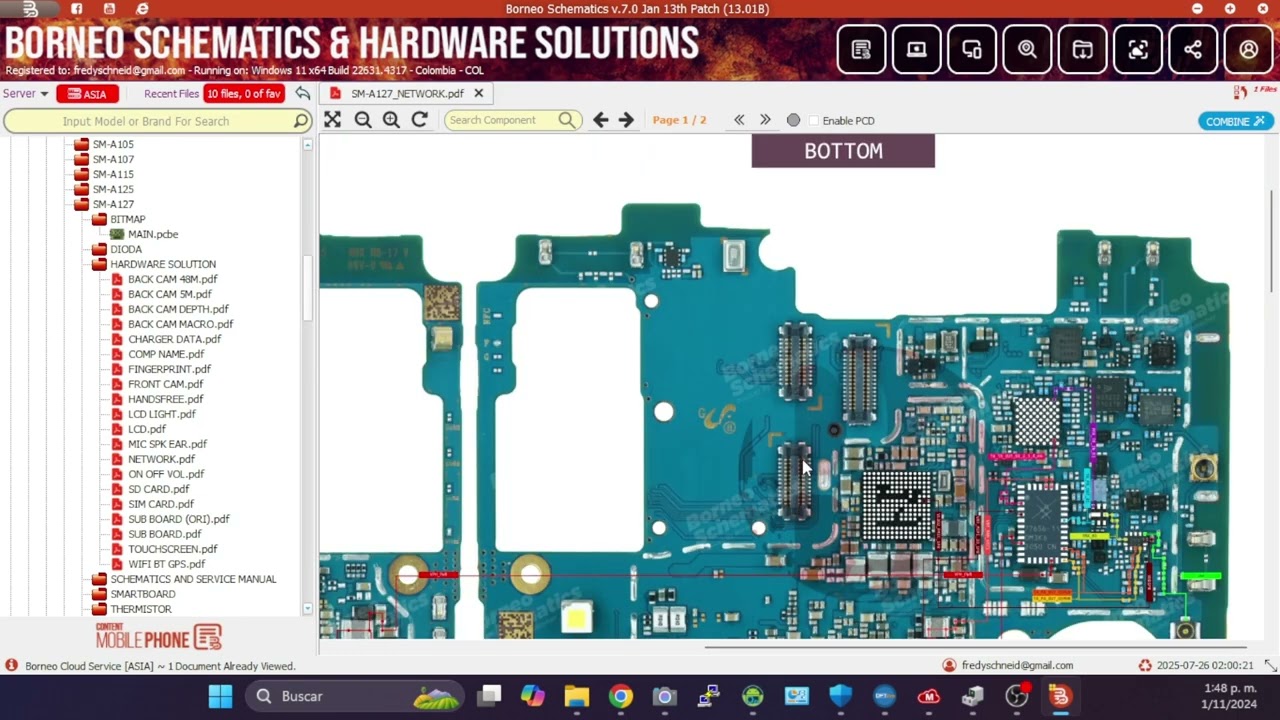Image resolution: width=1280 pixels, height=720 pixels.
Task: Open the user account header icon
Action: [x=1249, y=50]
